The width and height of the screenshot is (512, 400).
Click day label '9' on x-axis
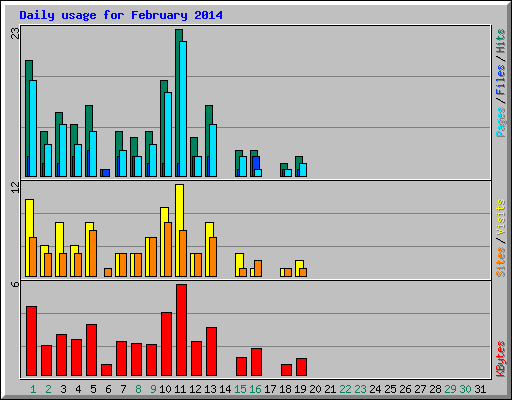coord(153,389)
